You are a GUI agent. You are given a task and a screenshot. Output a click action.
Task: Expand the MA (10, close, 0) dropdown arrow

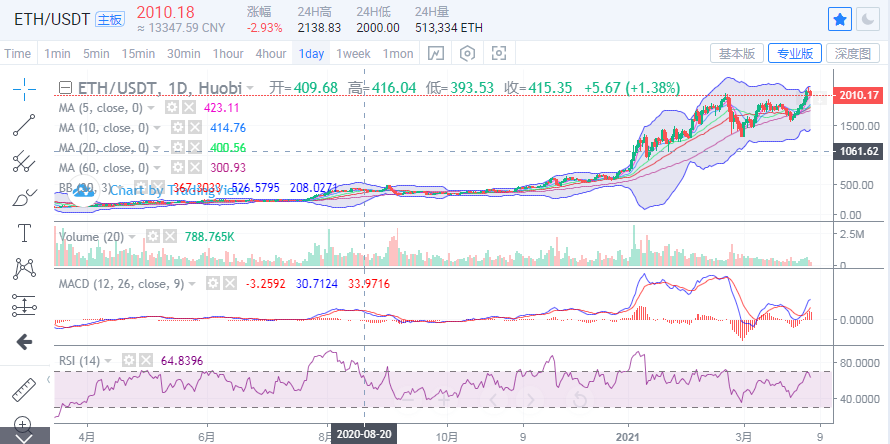pos(157,128)
